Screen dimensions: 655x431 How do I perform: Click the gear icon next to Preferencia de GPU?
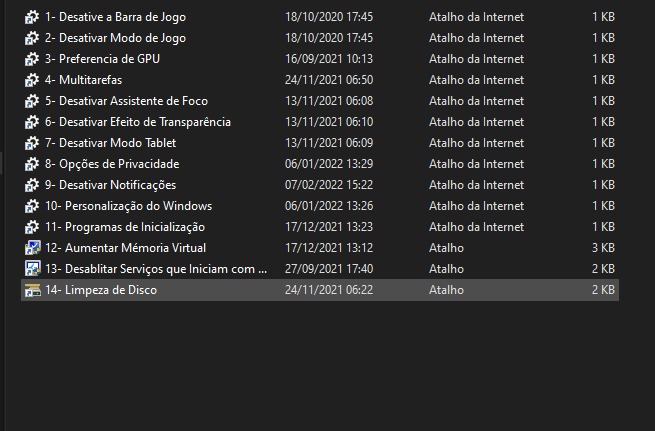32,59
